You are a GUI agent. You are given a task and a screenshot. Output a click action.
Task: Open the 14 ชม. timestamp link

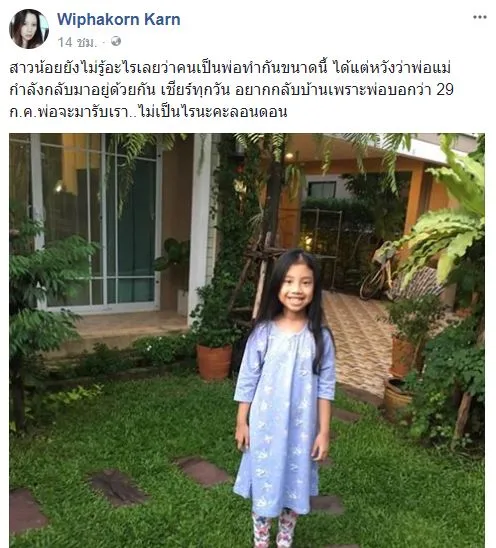77,42
